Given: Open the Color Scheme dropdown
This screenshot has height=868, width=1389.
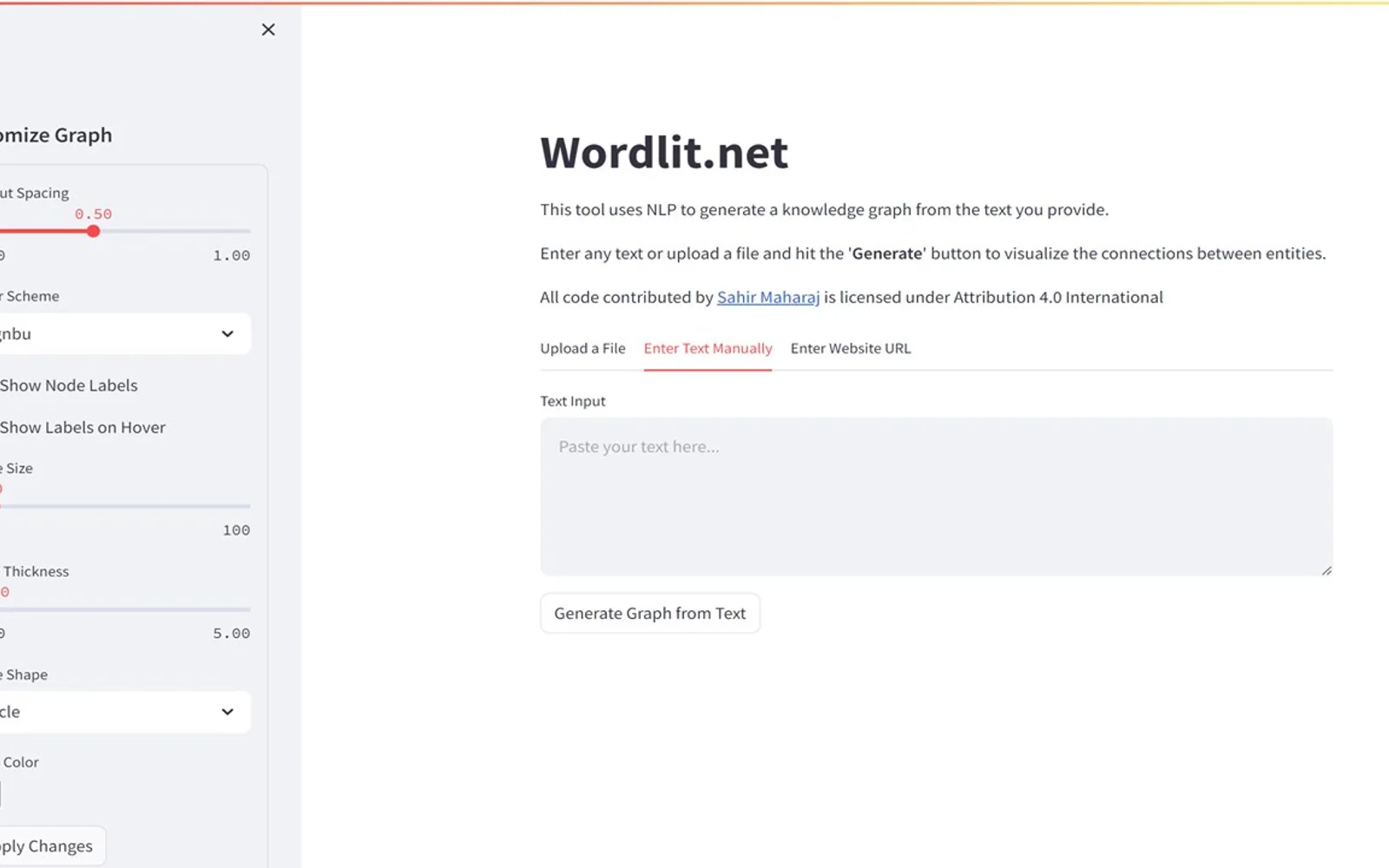Looking at the screenshot, I should tap(124, 333).
